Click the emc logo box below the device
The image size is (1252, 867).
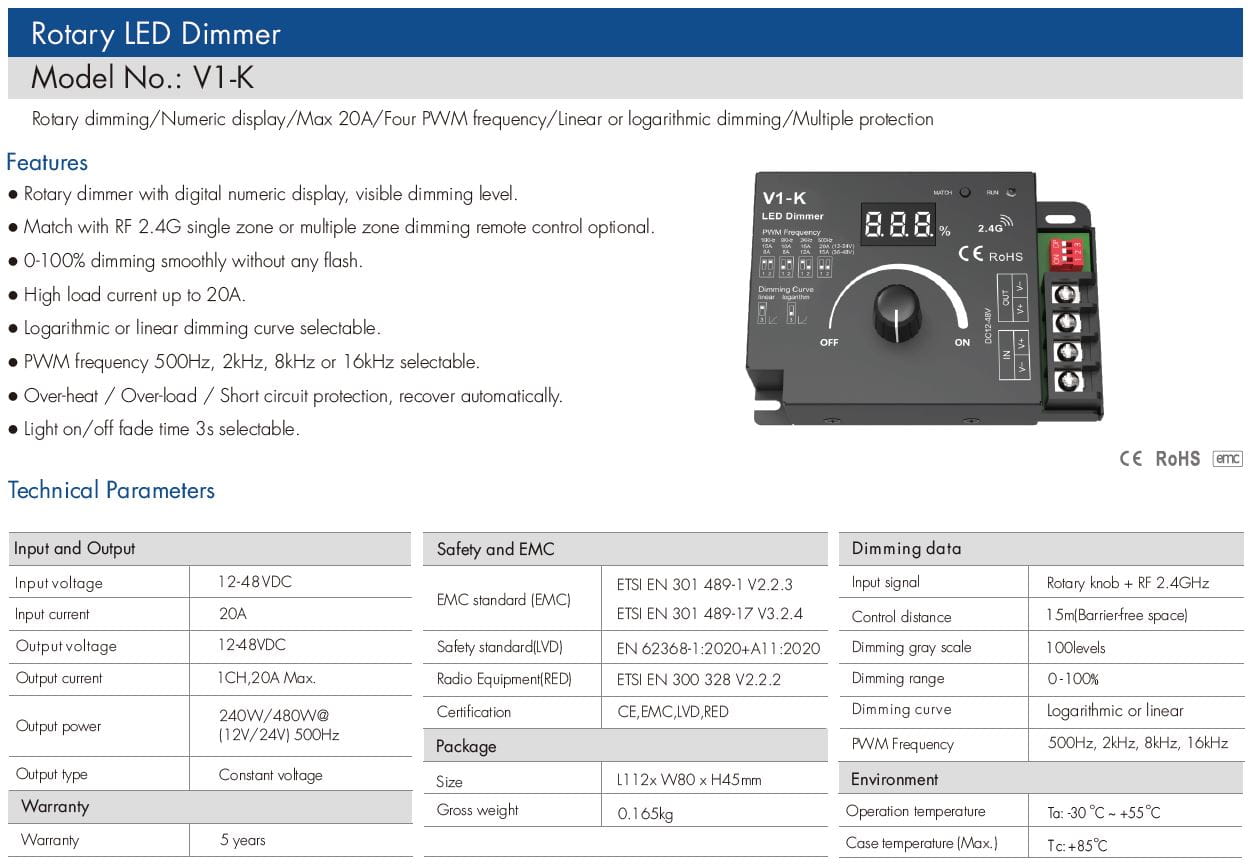pyautogui.click(x=1226, y=458)
